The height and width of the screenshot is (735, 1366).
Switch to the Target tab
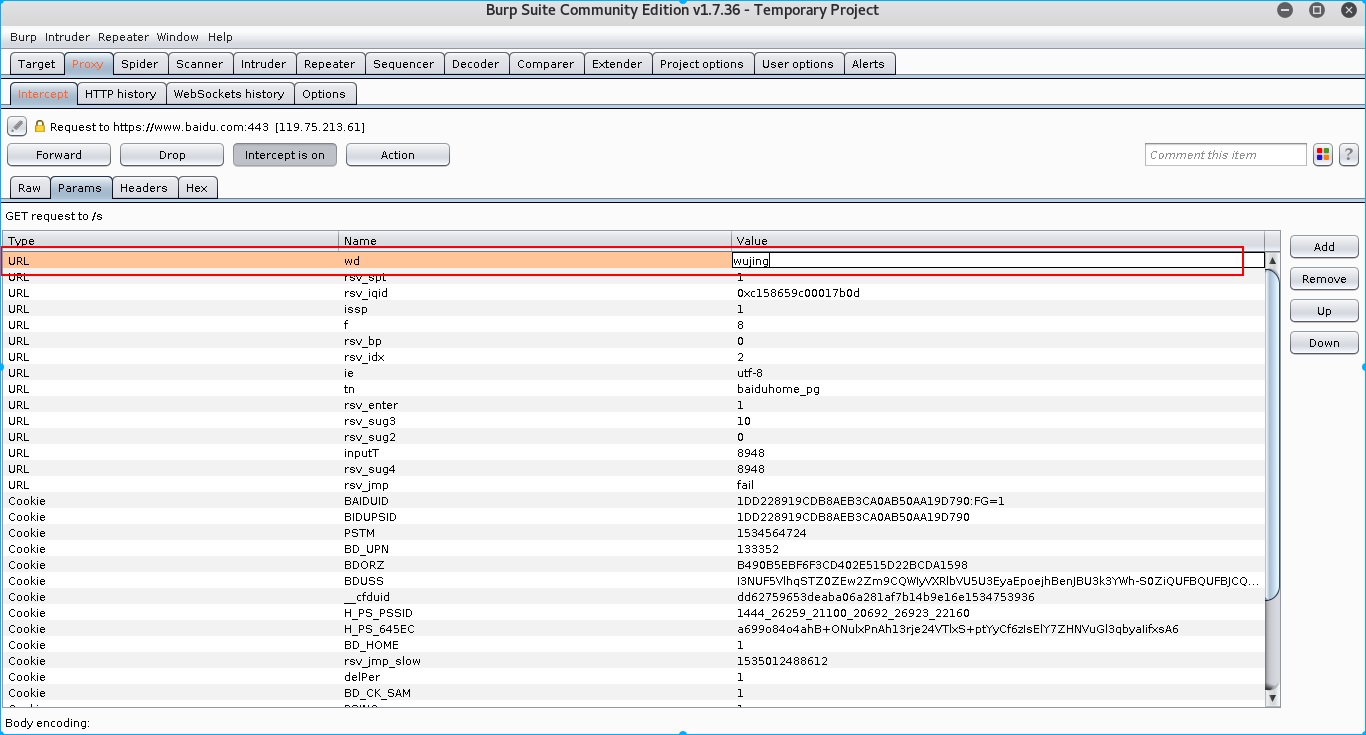click(x=37, y=64)
